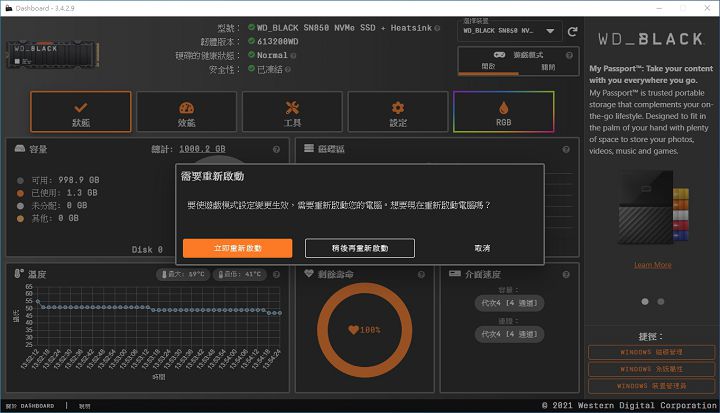Click 立即重新啟動 to restart now

pos(237,248)
